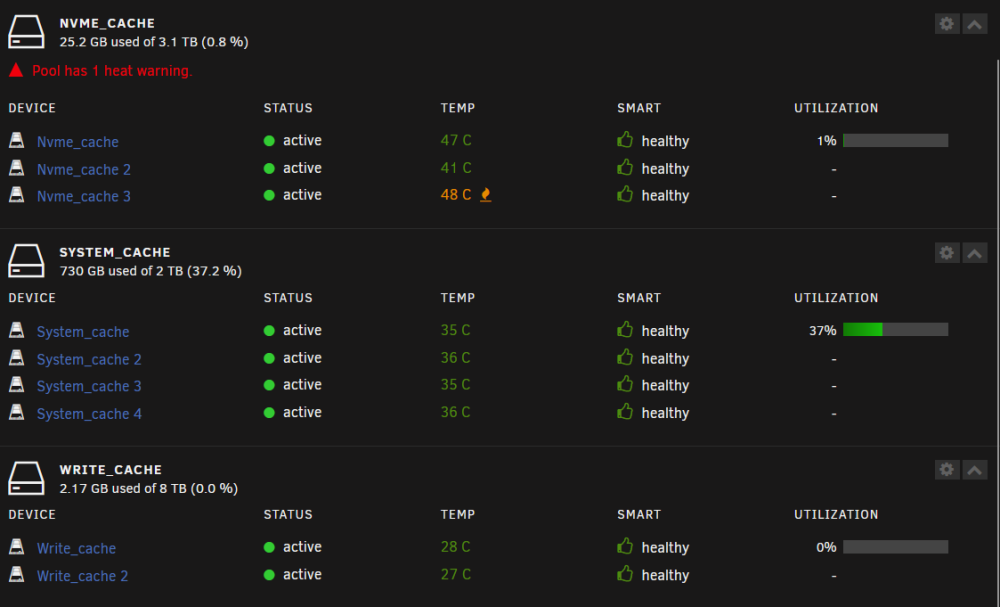Screen dimensions: 1000x607
Task: Click the red heat warning triangle icon
Action: tap(16, 70)
